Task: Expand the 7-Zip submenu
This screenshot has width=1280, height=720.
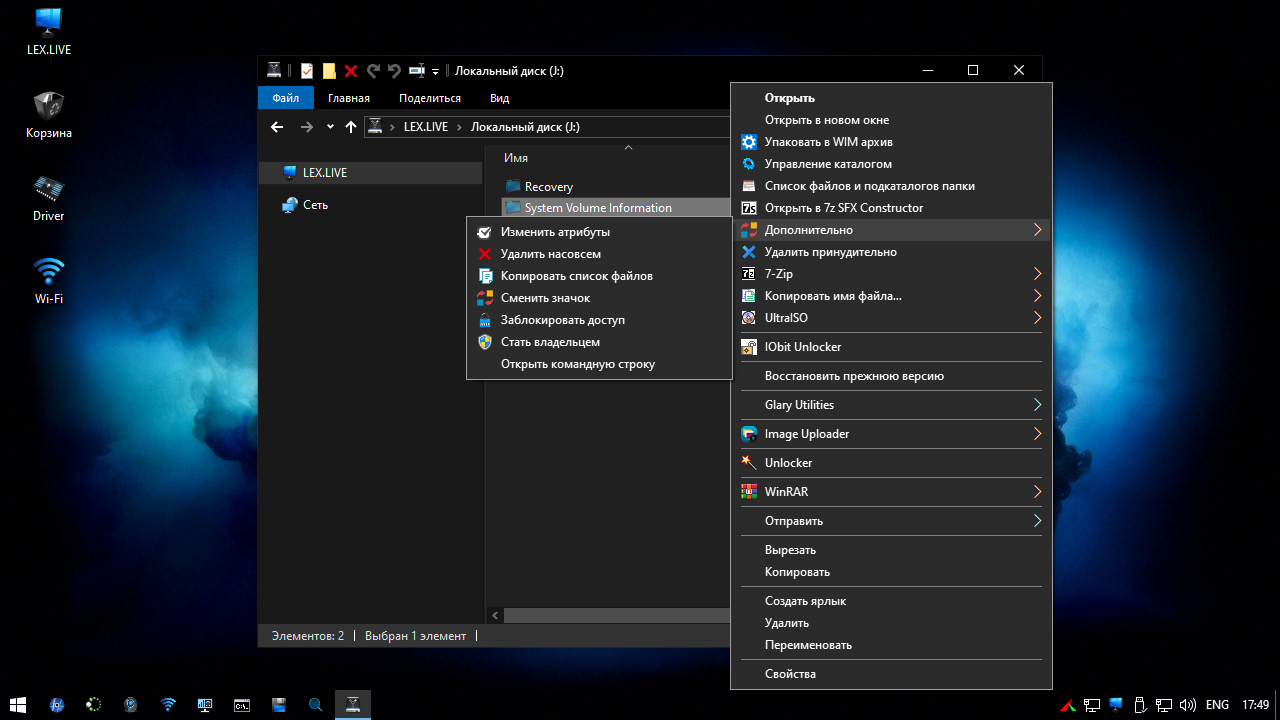Action: [x=1036, y=274]
